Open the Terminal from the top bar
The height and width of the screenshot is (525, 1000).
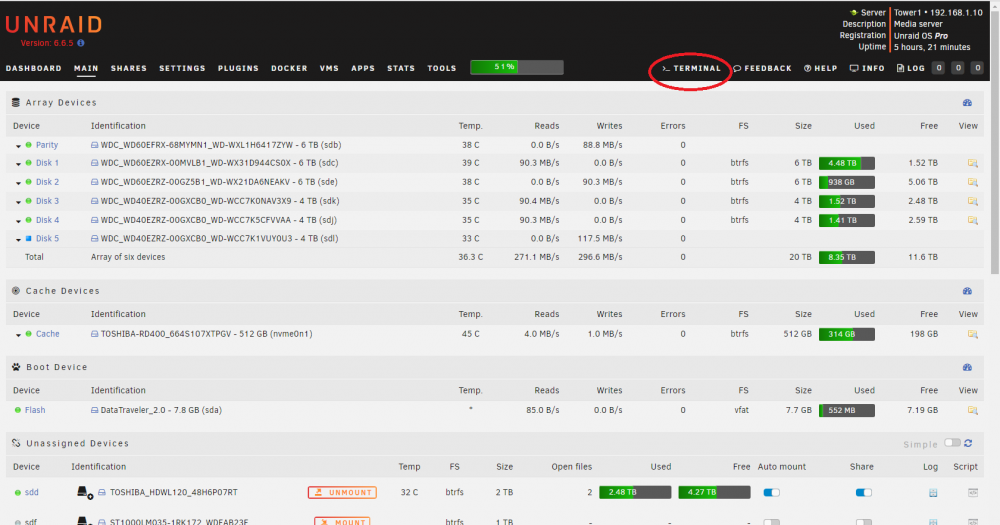tap(691, 68)
